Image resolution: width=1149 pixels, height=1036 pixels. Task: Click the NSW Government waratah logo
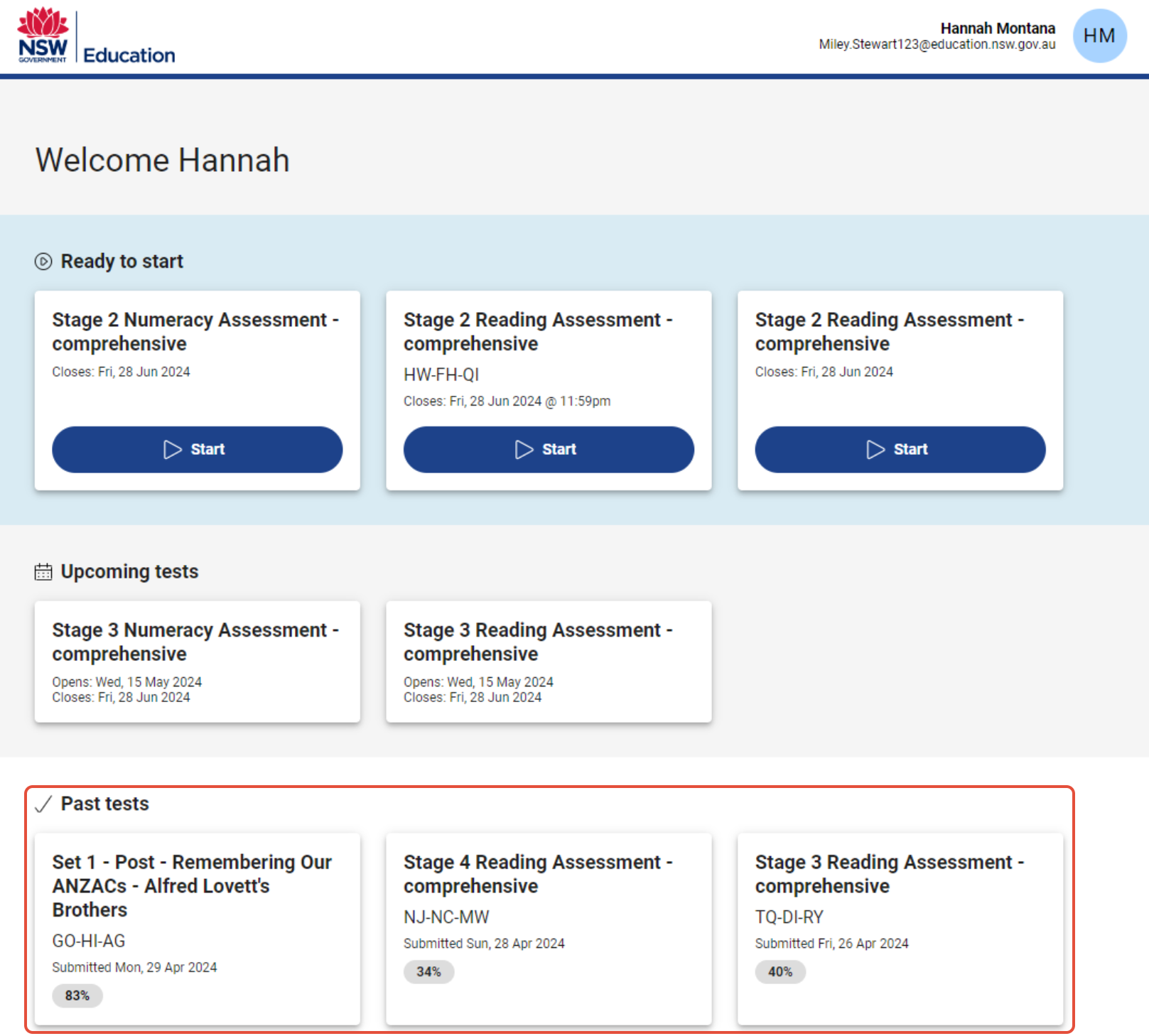pos(43,35)
